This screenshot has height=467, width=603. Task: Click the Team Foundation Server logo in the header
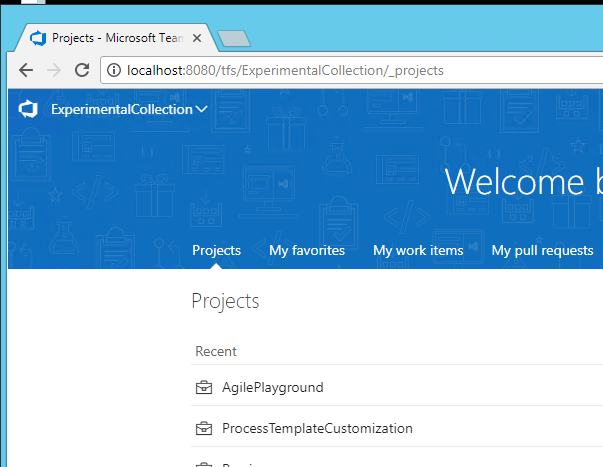[x=28, y=109]
